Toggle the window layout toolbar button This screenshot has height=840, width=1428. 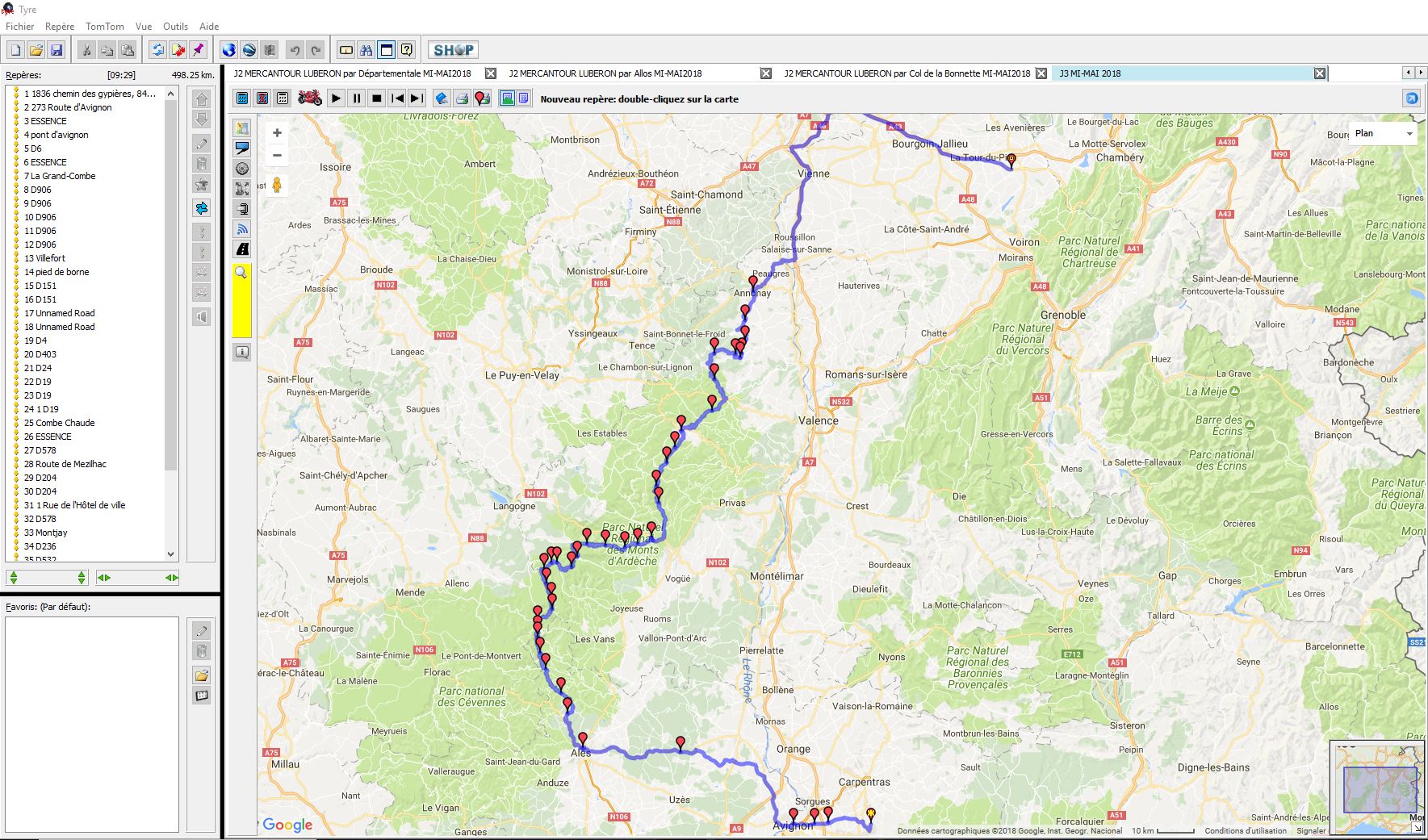tap(387, 50)
